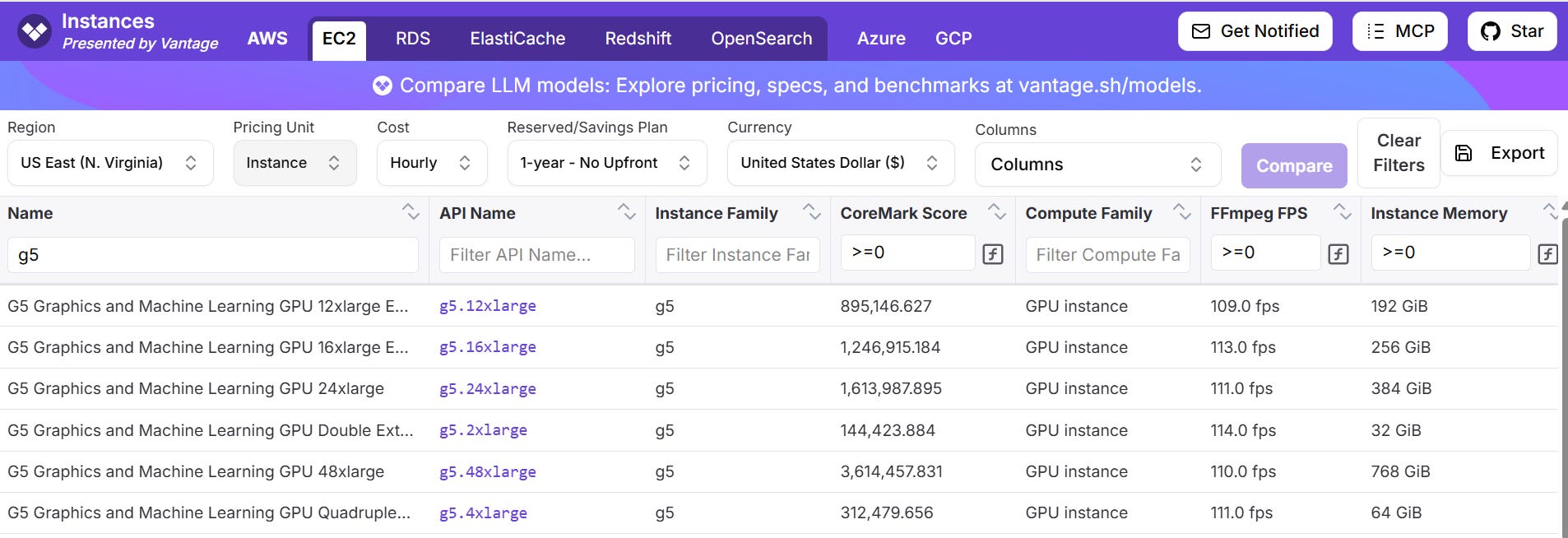This screenshot has height=538, width=1568.
Task: Open CoreMark Score filter function icon
Action: 993,254
